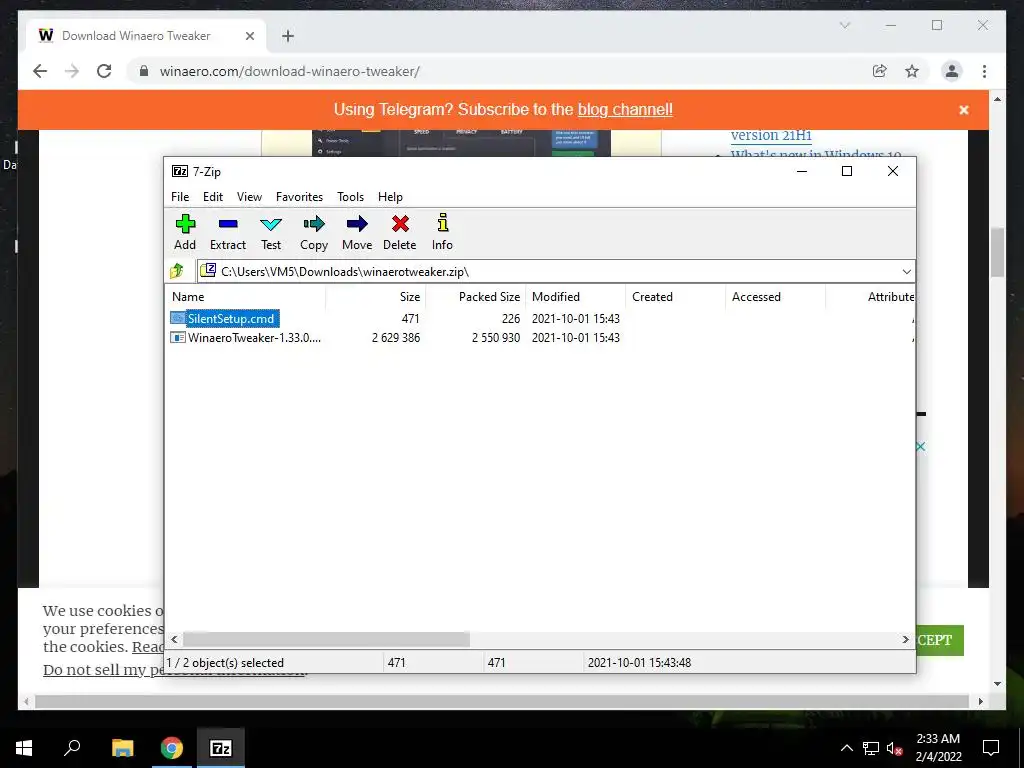Expand the 7-Zip path dropdown
The width and height of the screenshot is (1024, 768).
(x=906, y=272)
